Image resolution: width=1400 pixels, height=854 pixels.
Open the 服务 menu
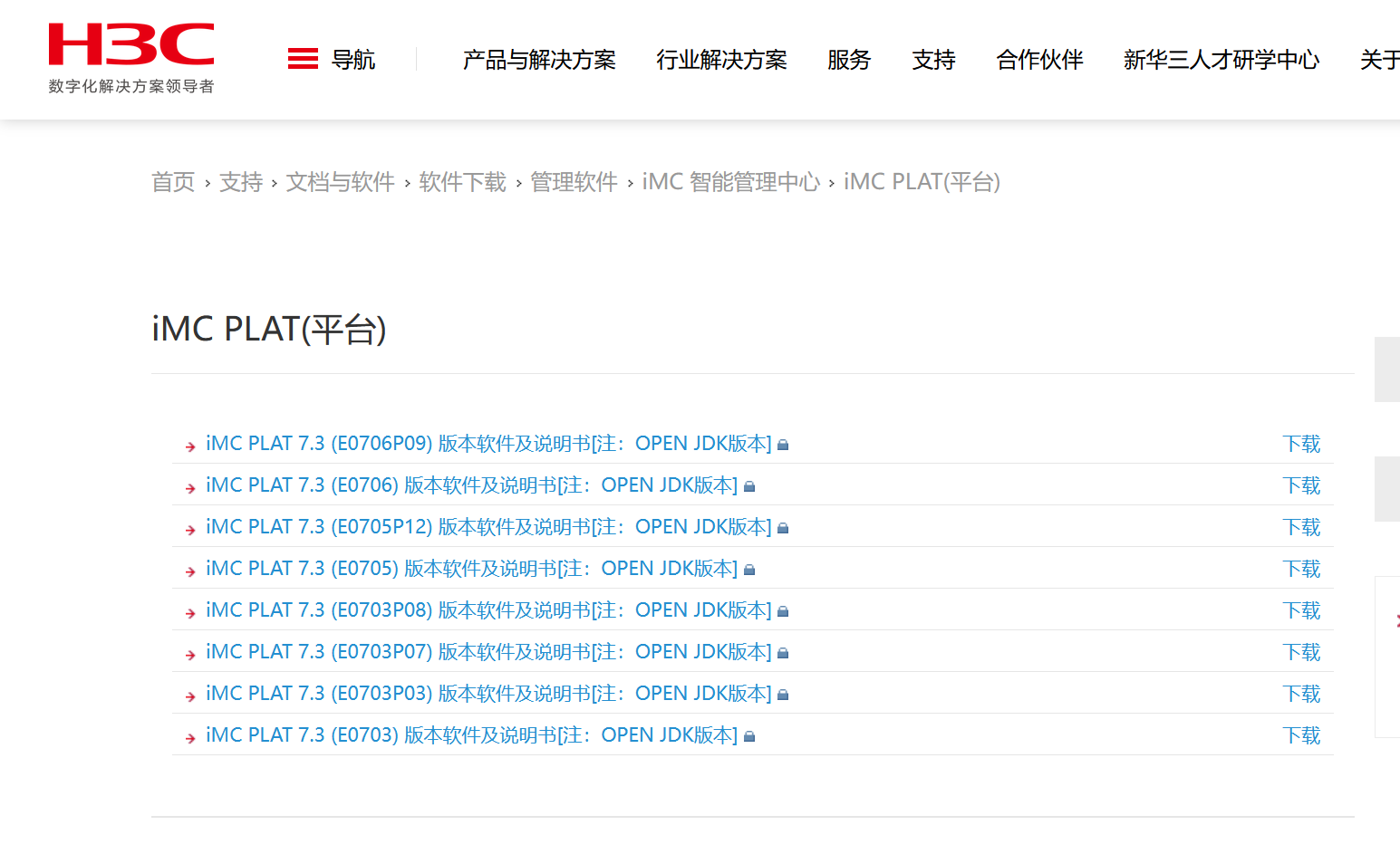click(849, 60)
